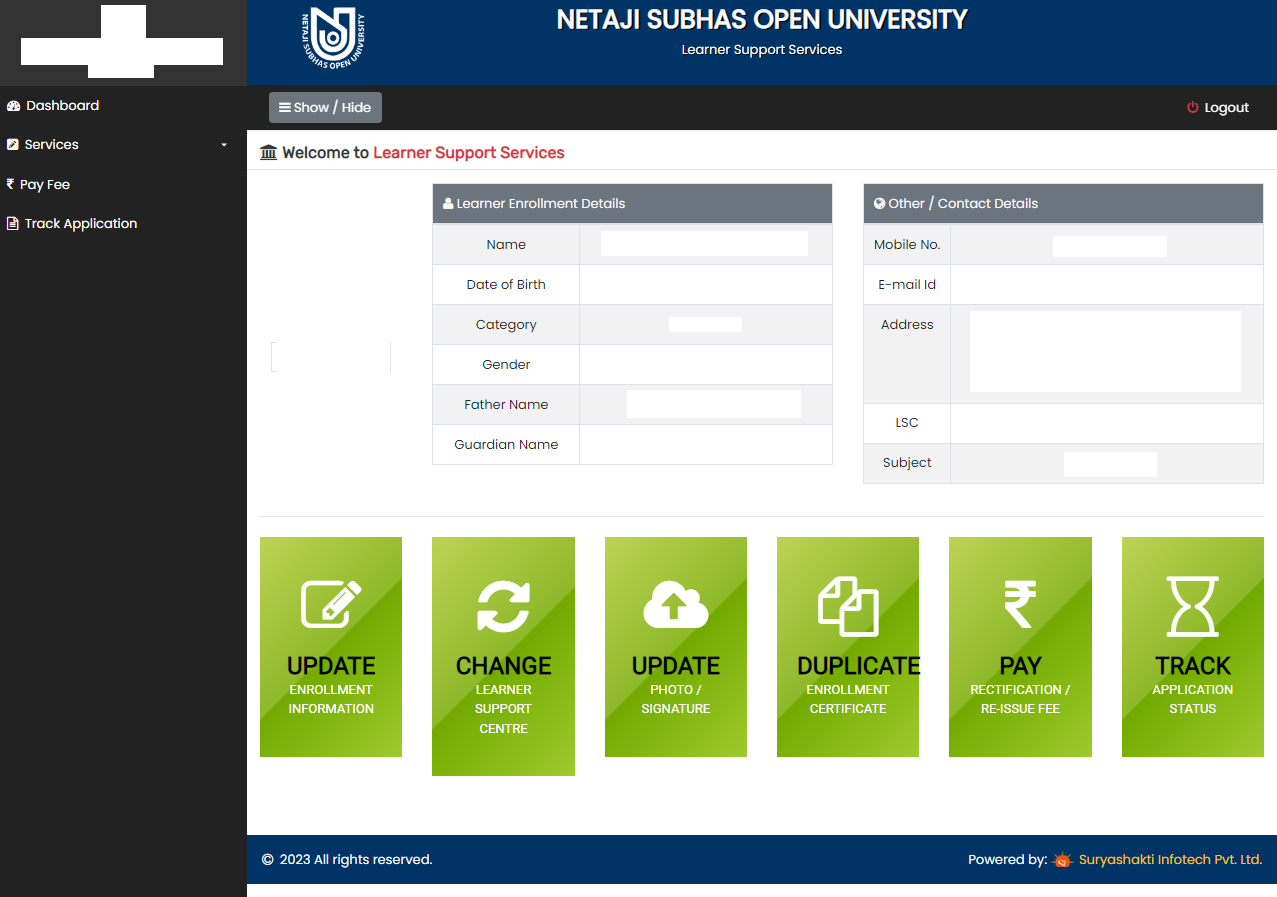Open Update Enrollment Information tile
Screen dimensions: 1277x897
pos(331,647)
